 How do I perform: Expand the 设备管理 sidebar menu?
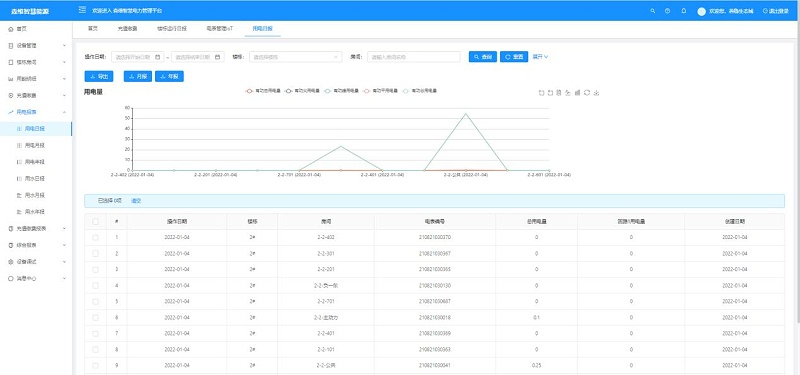(x=36, y=45)
